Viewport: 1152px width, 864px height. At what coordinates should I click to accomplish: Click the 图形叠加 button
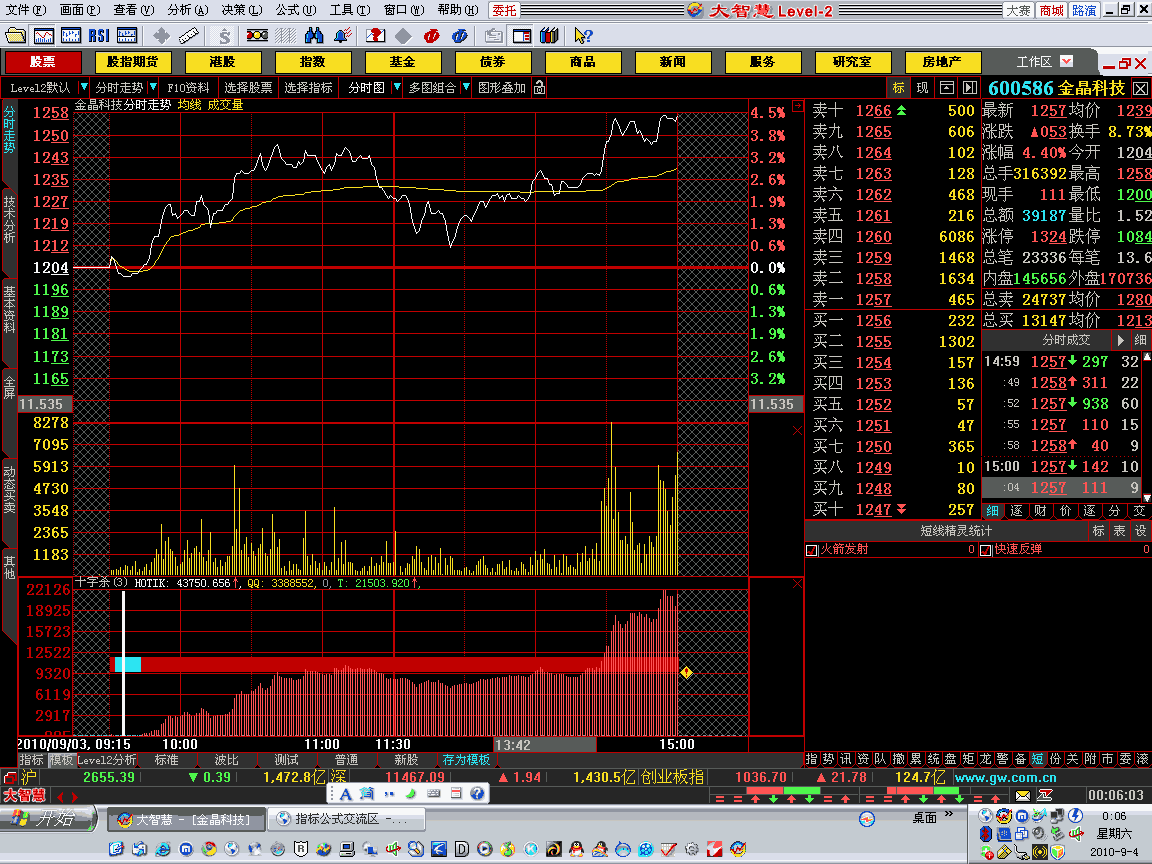pyautogui.click(x=502, y=87)
